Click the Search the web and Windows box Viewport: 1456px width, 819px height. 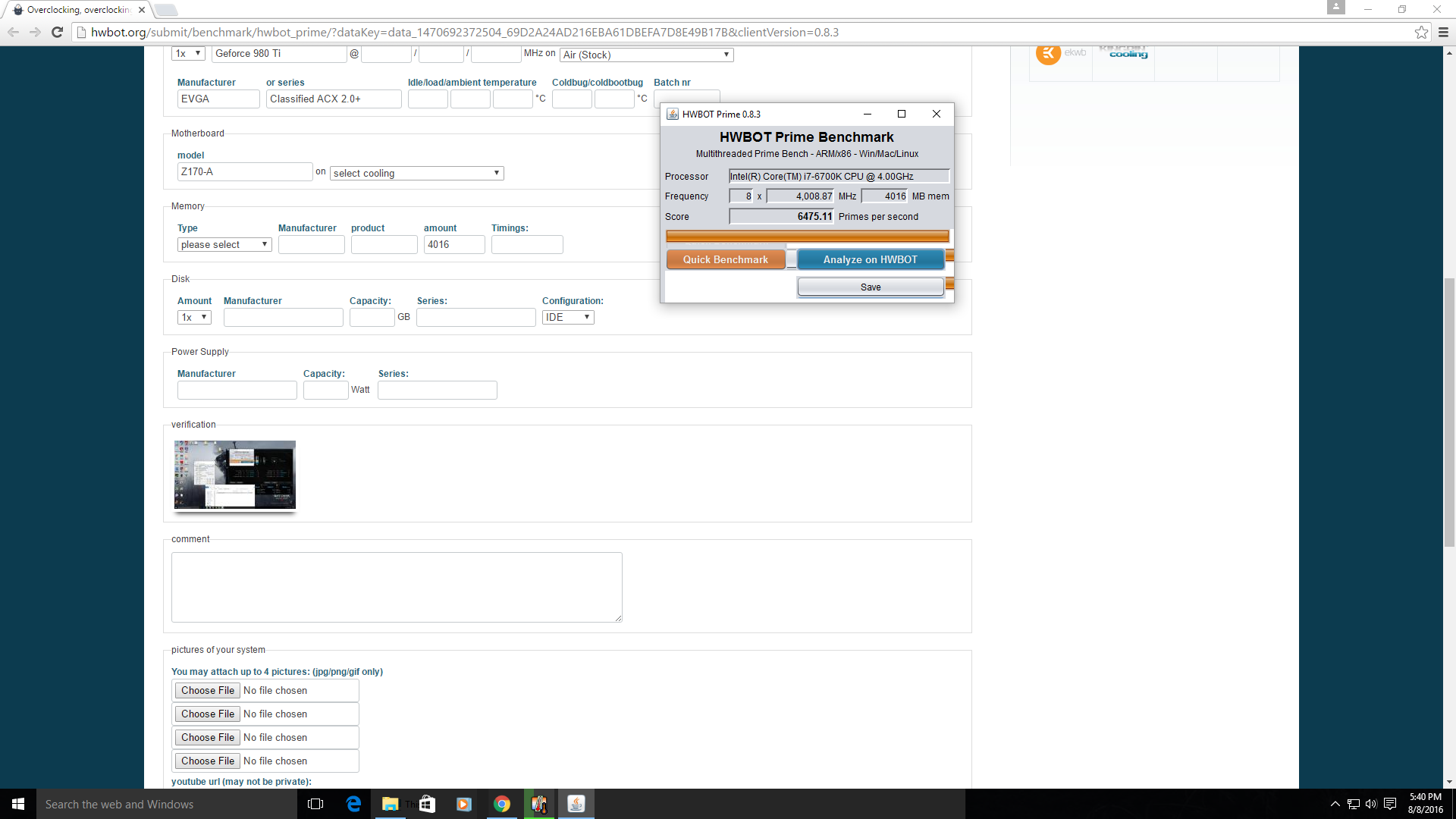click(167, 804)
